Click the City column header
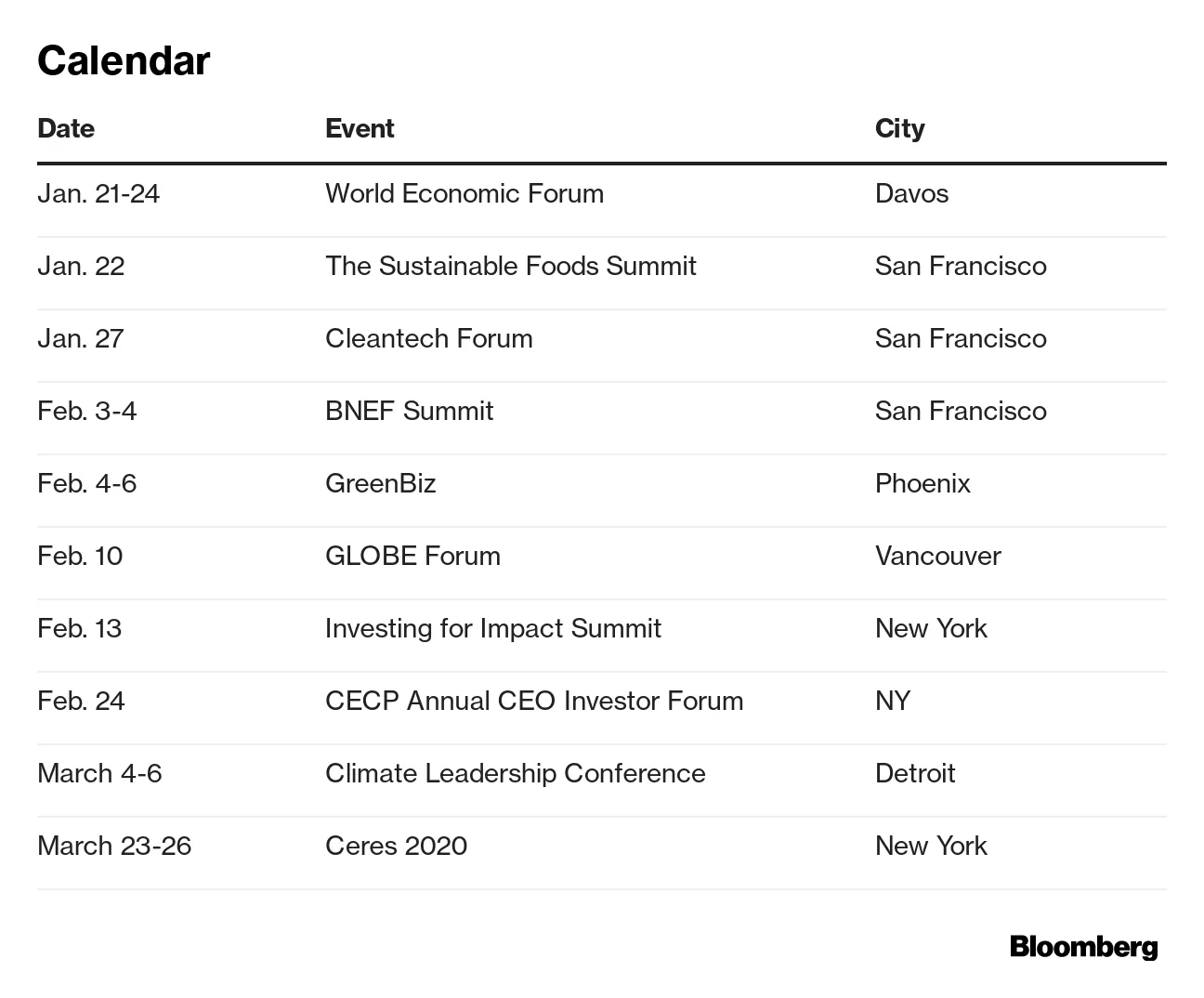The height and width of the screenshot is (998, 1204). (x=899, y=128)
